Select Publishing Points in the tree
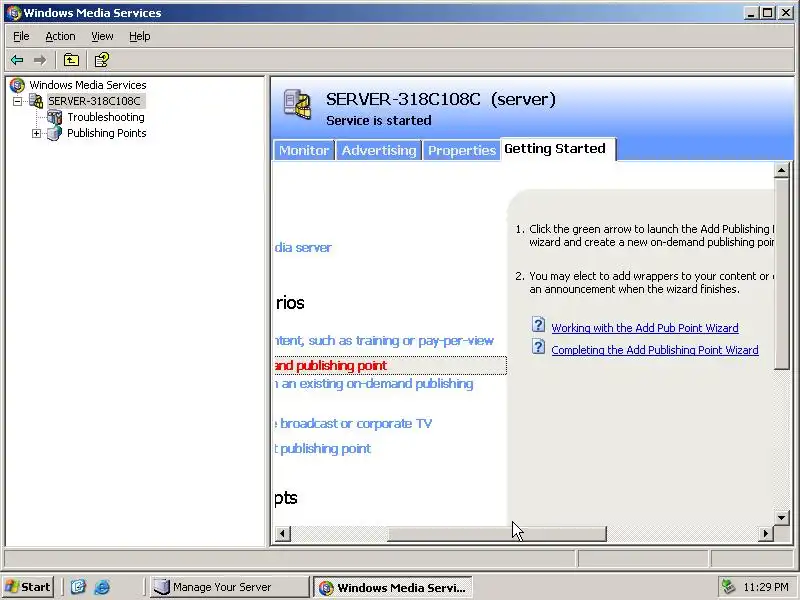The height and width of the screenshot is (600, 800). click(107, 133)
